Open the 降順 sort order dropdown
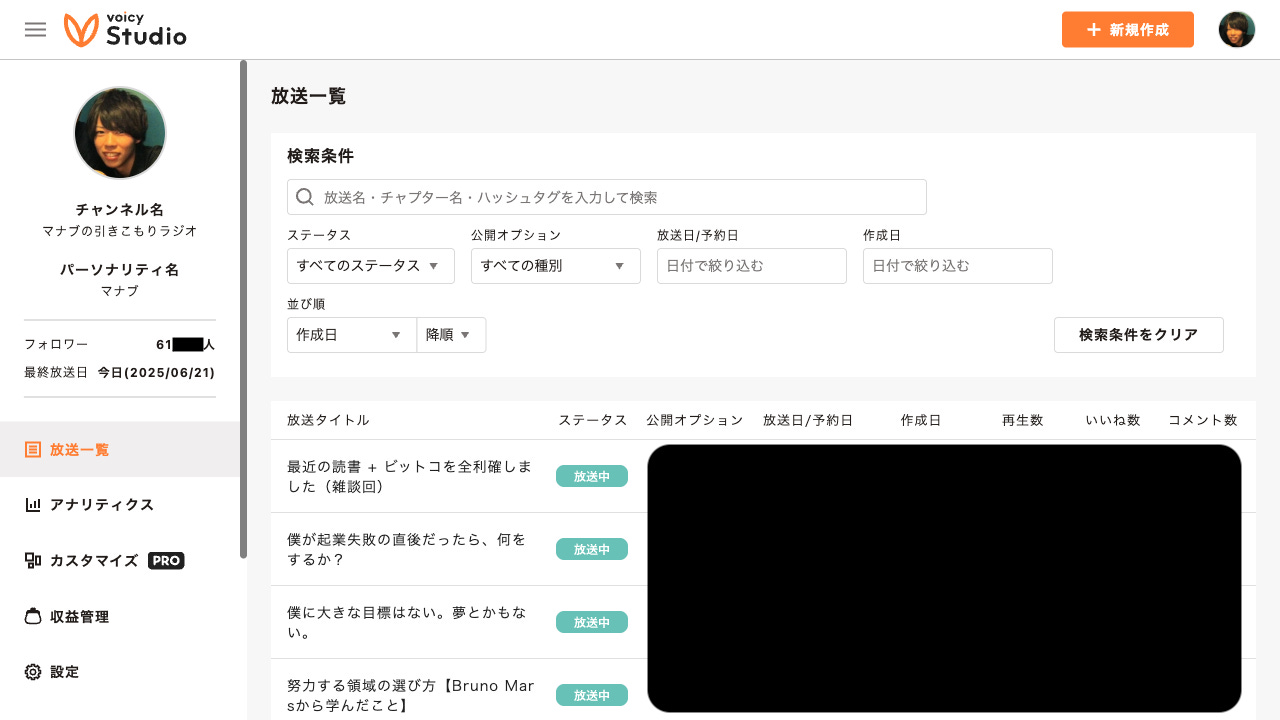Image resolution: width=1280 pixels, height=720 pixels. 452,335
